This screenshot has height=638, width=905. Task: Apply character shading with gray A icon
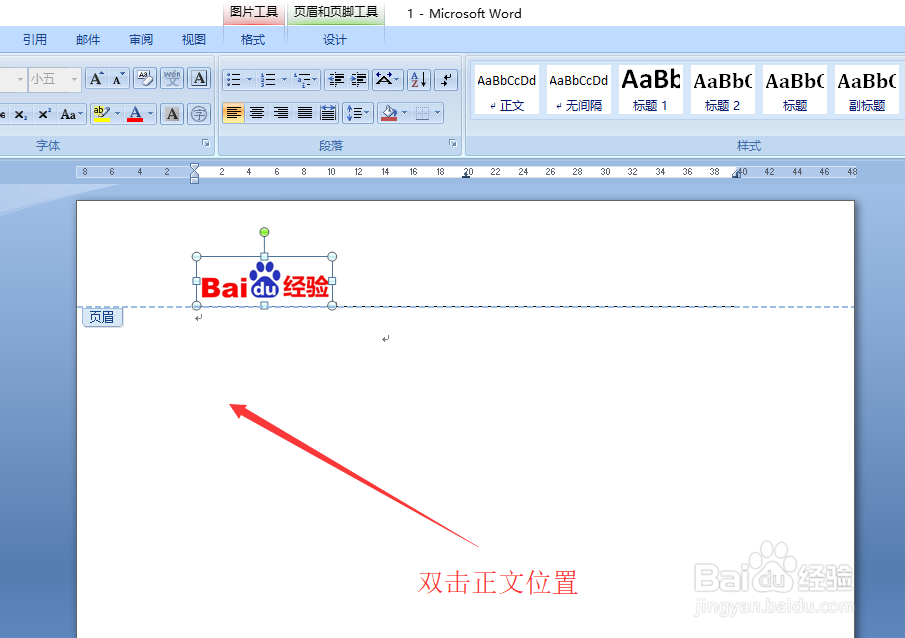coord(172,114)
